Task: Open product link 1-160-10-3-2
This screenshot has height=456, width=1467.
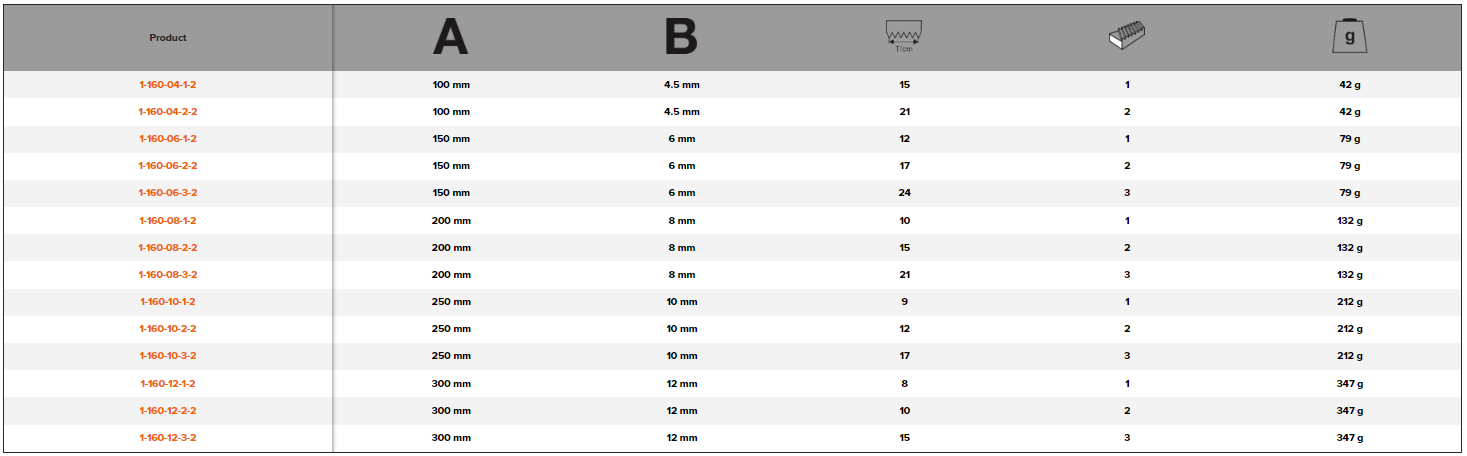Action: coord(168,356)
